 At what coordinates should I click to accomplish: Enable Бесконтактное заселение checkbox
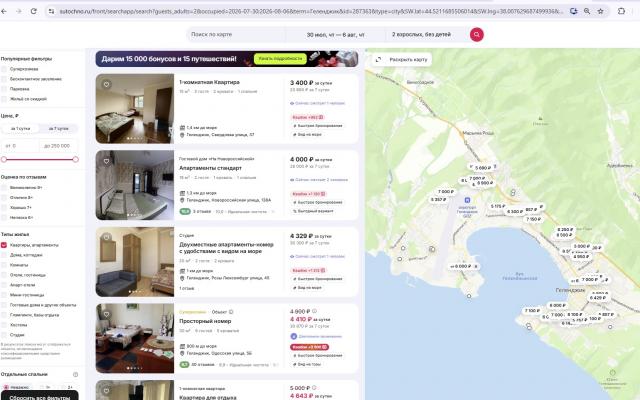tap(4, 79)
